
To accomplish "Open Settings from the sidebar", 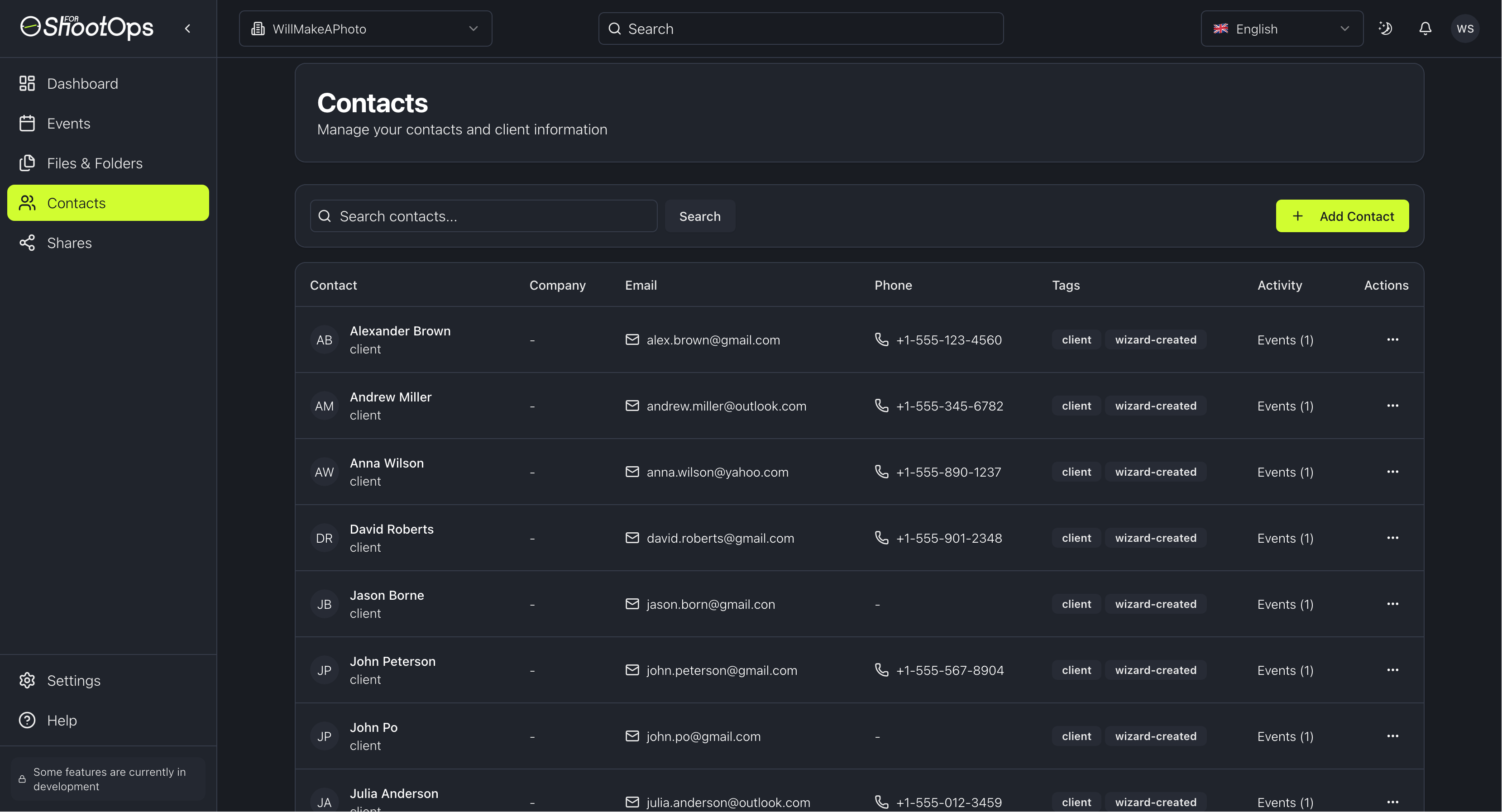I will point(73,680).
